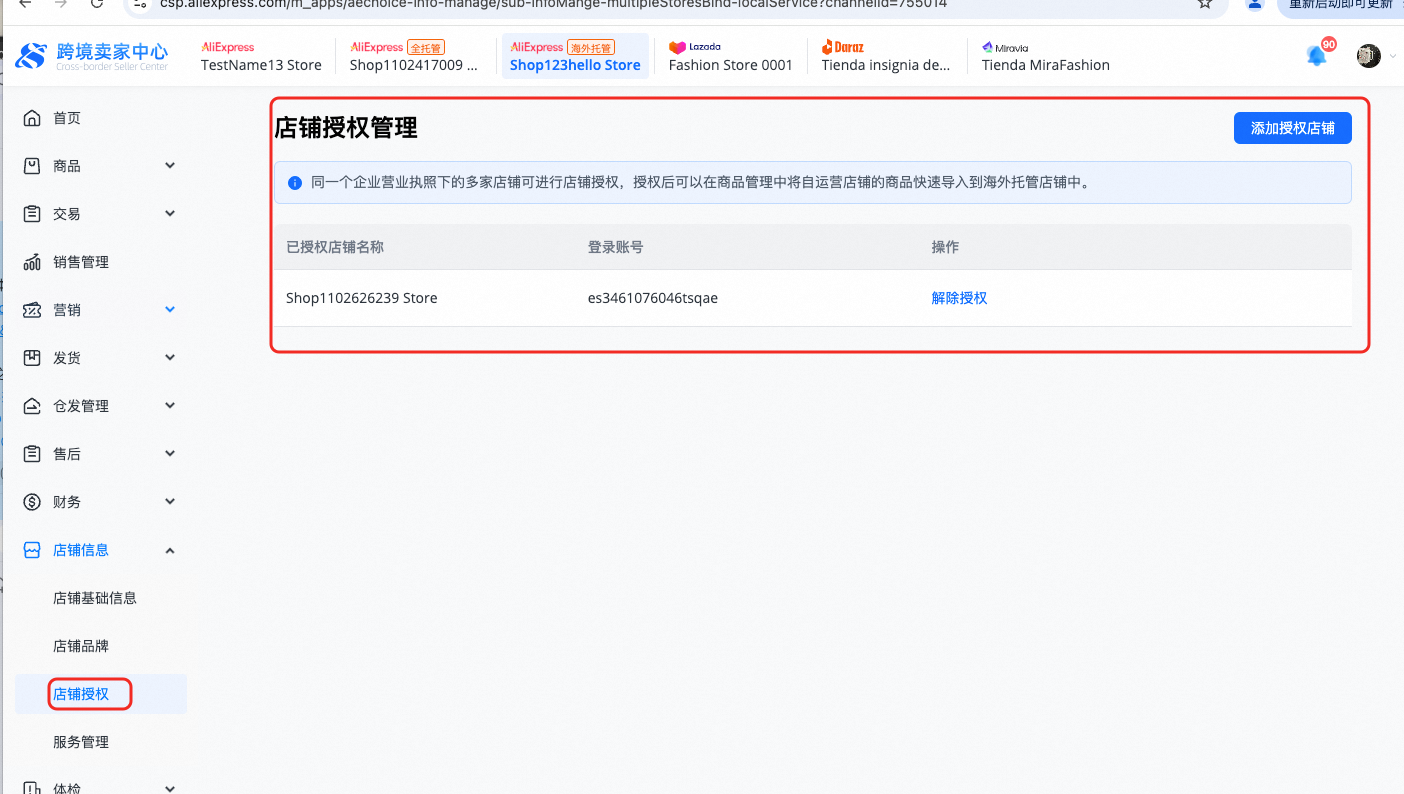Open 店铺基础信息 submenu item
Image resolution: width=1404 pixels, height=794 pixels.
[x=95, y=598]
